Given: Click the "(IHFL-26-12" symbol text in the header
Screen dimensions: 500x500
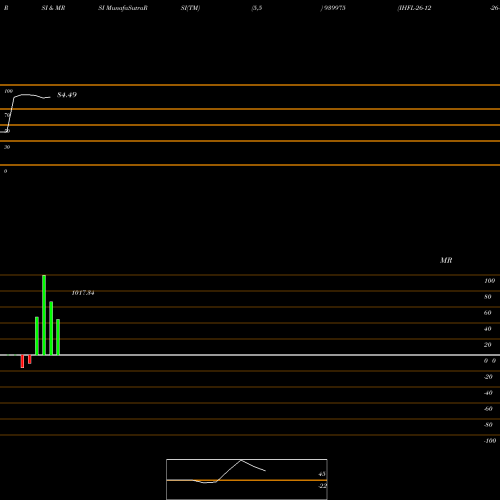Looking at the screenshot, I should (x=414, y=8).
